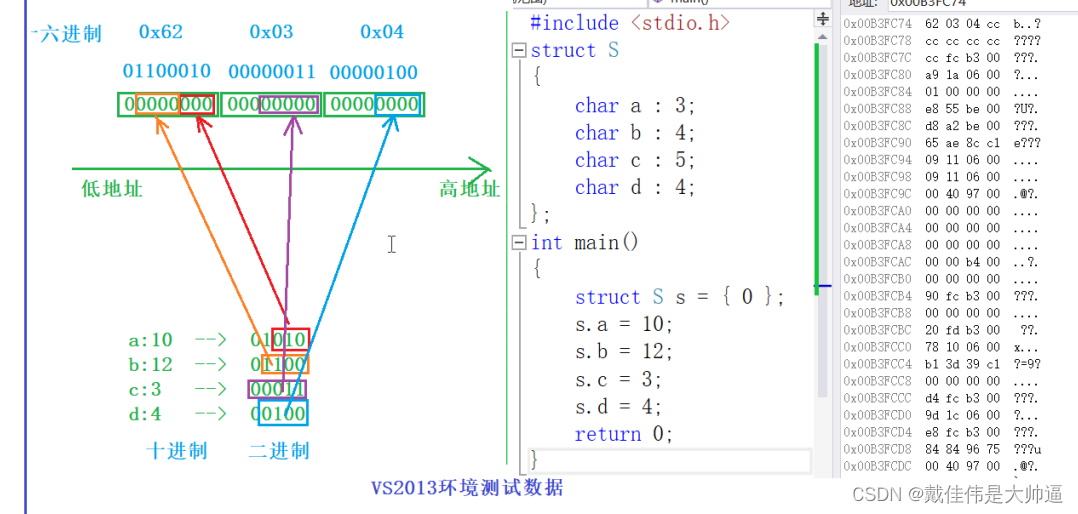Select memory row 0x00B3FCD8
The height and width of the screenshot is (514, 1078).
point(943,449)
